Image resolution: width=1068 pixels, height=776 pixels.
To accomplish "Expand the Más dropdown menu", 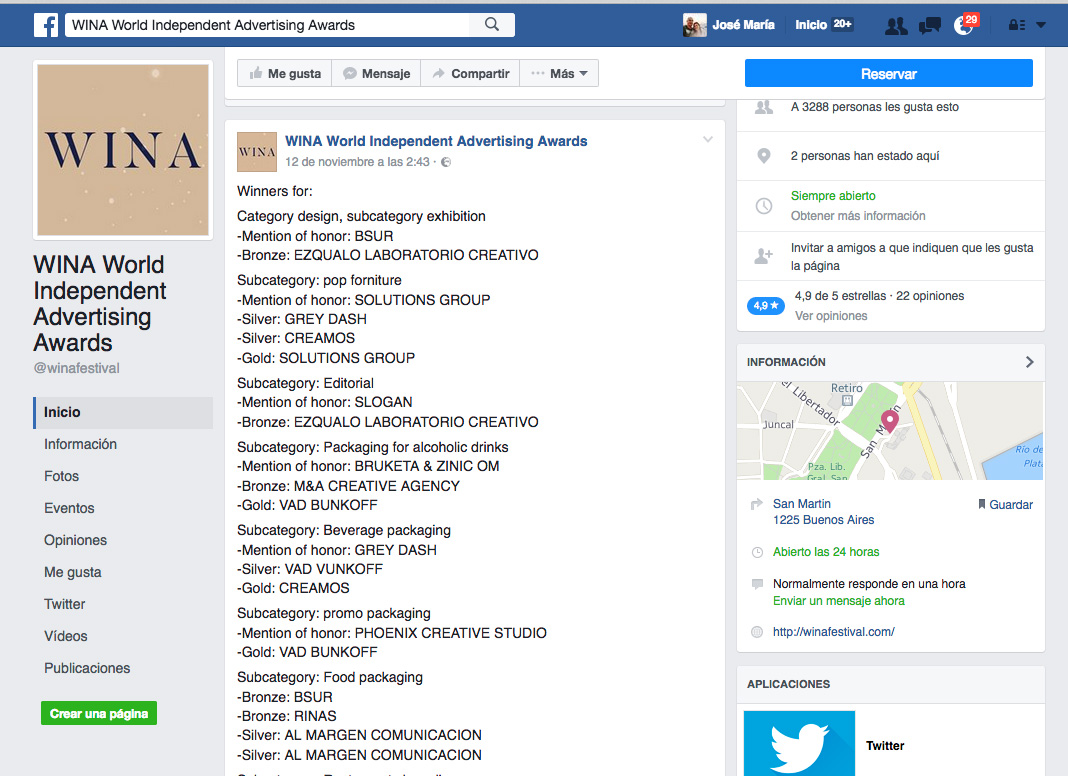I will [559, 73].
